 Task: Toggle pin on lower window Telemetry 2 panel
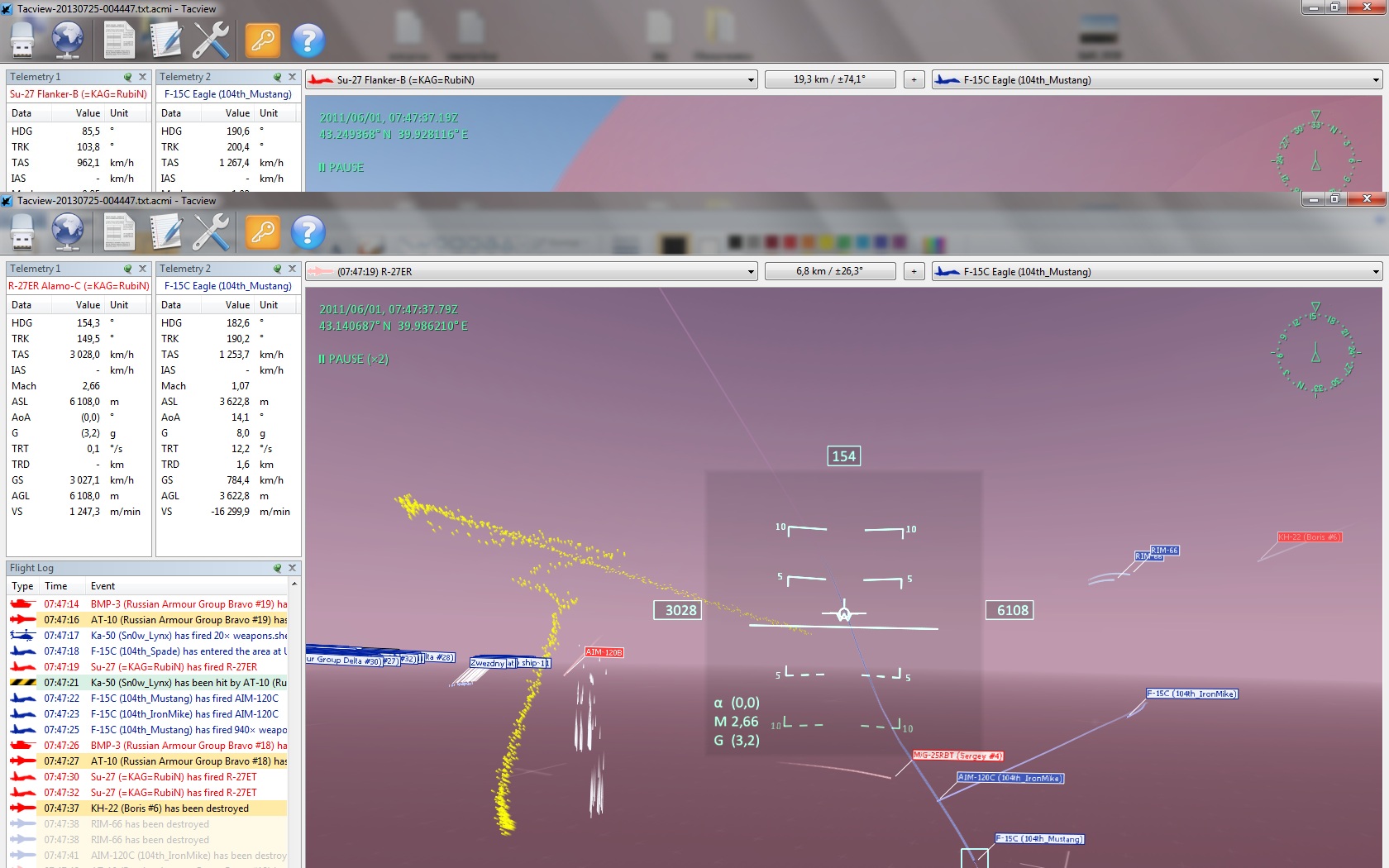point(278,269)
